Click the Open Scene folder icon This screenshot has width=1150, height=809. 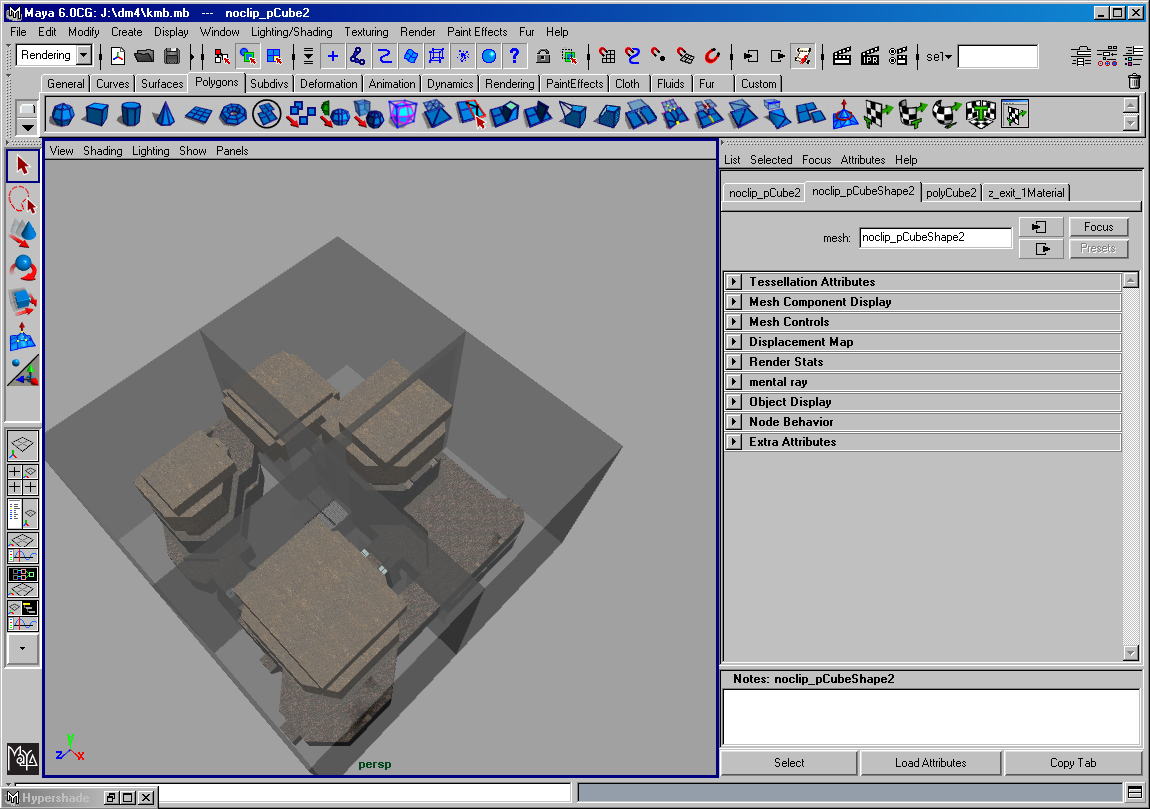144,56
